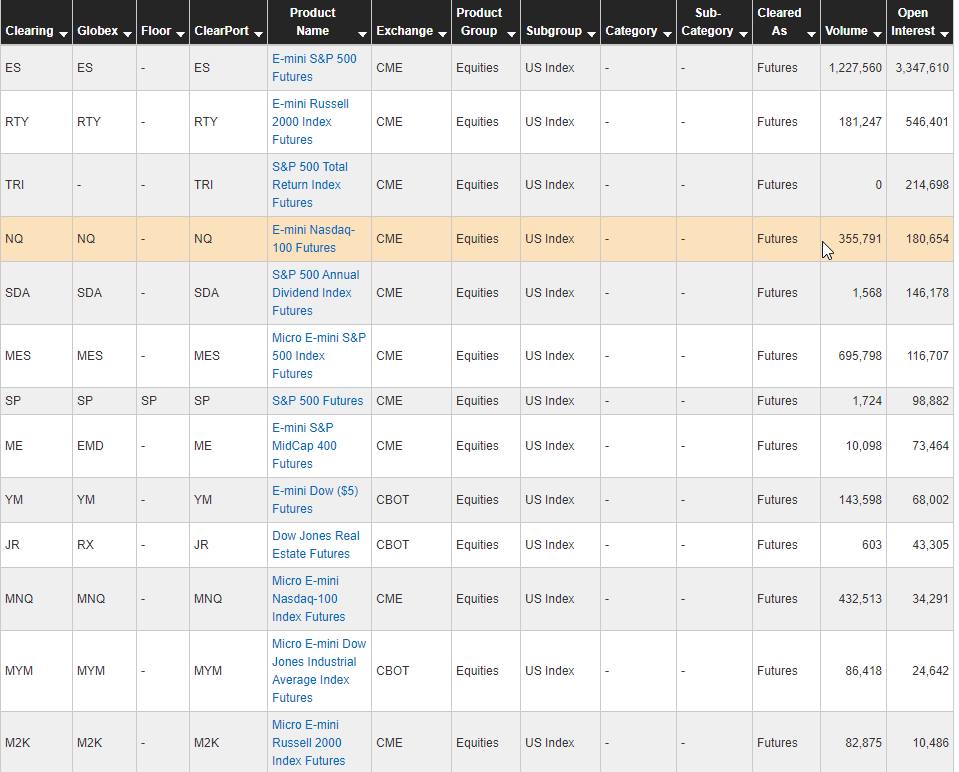Click the RX Globex code cell

[x=104, y=544]
